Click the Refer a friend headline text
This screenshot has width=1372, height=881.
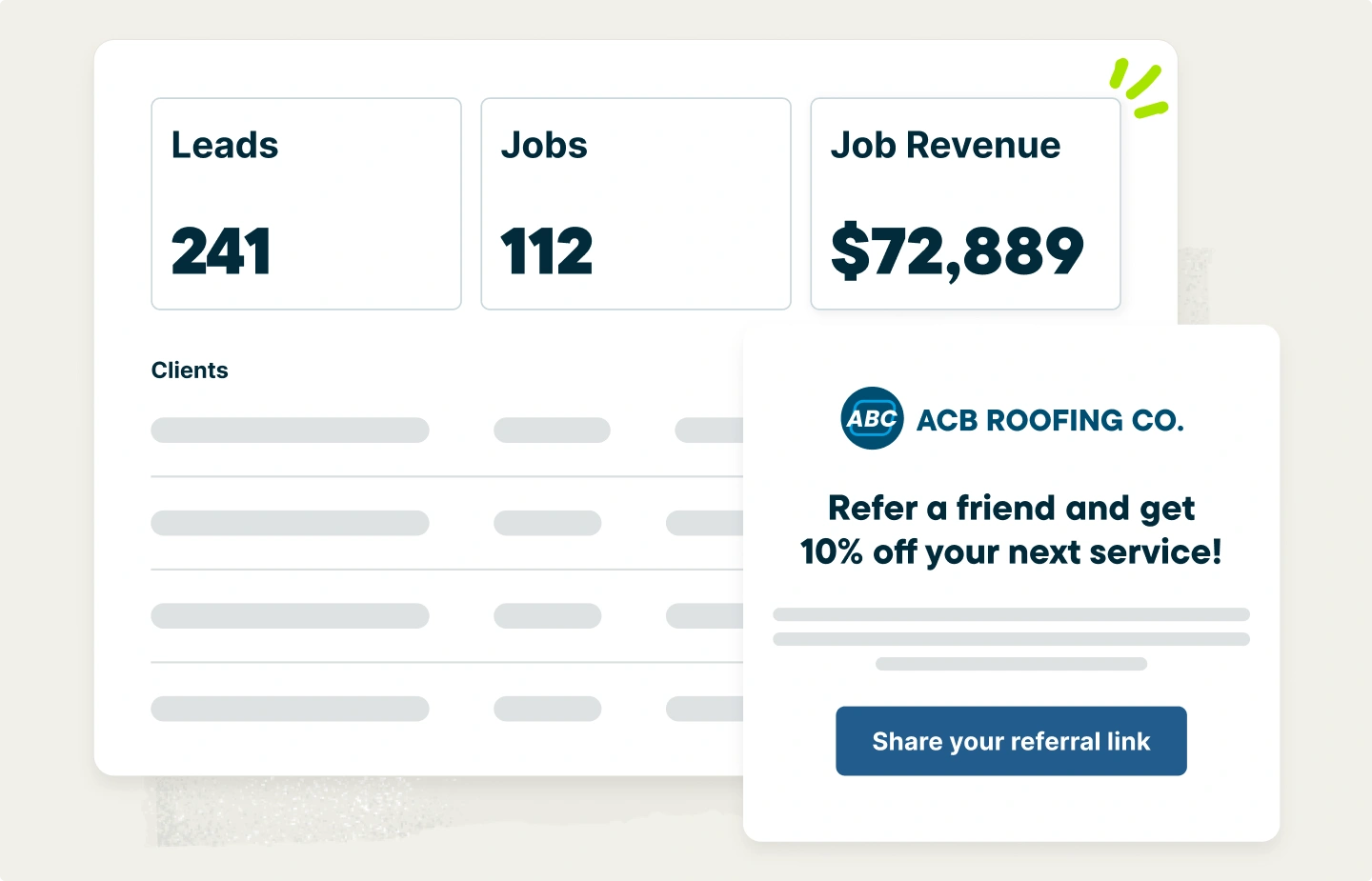[1011, 530]
